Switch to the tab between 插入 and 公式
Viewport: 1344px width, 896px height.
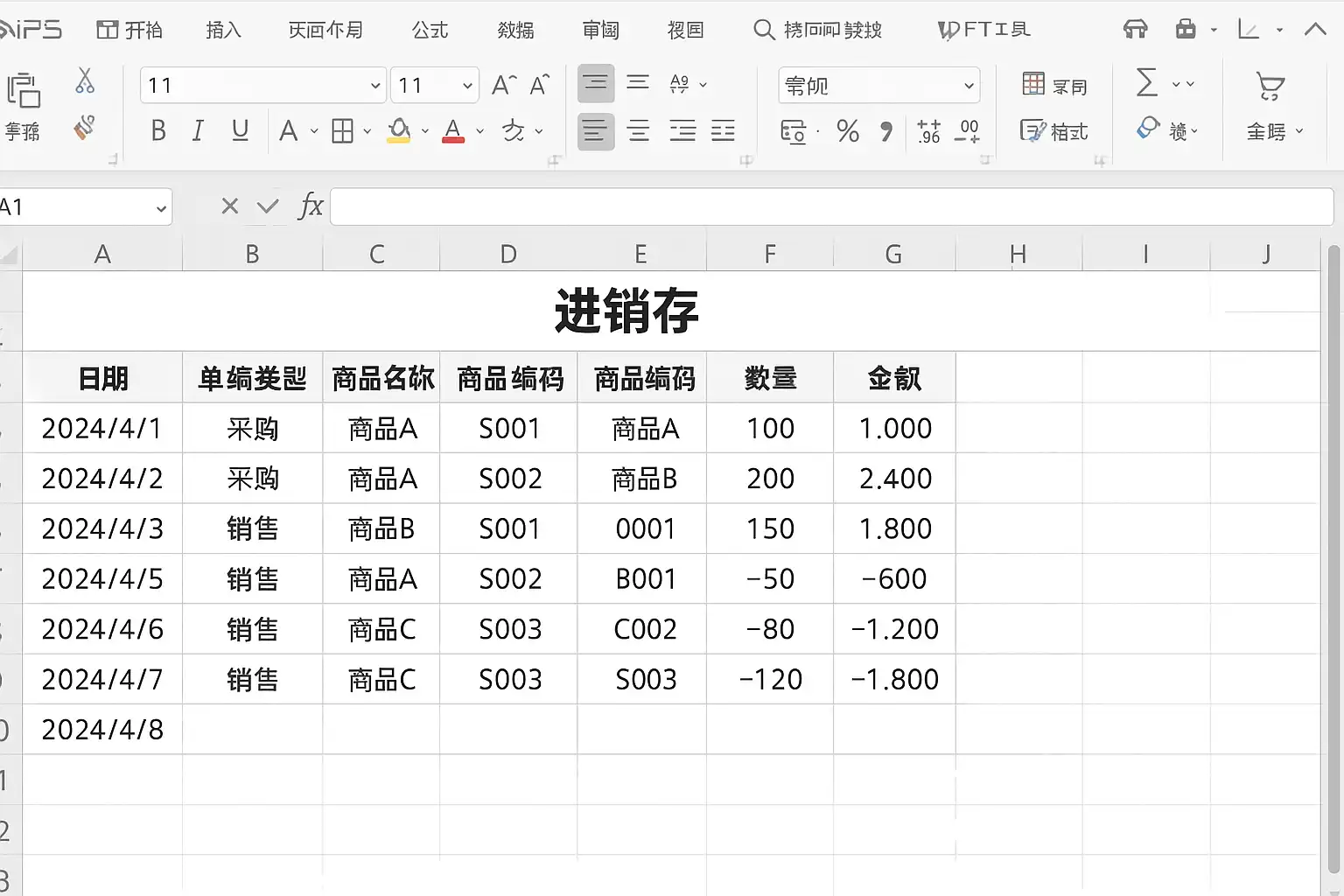point(325,31)
